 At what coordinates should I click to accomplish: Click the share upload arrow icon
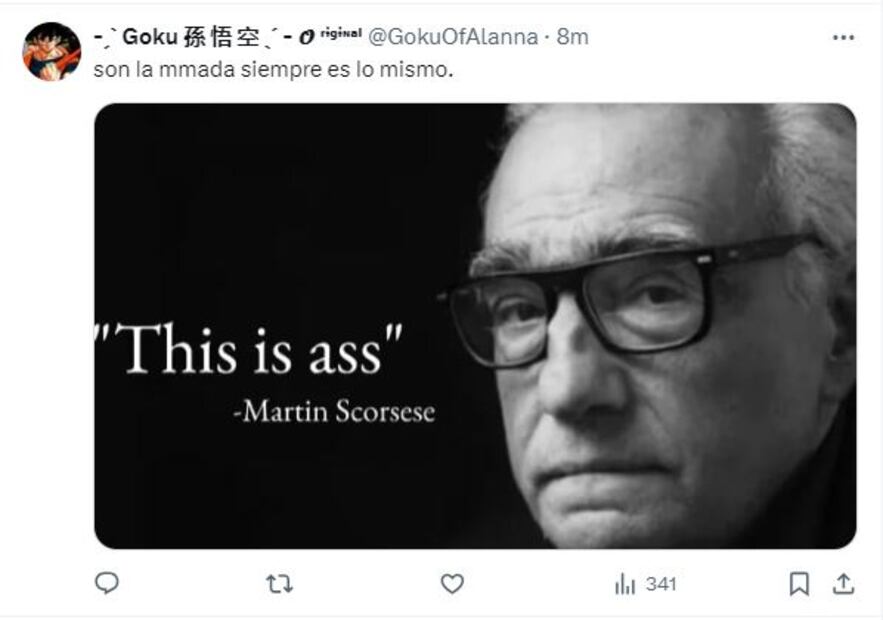843,584
